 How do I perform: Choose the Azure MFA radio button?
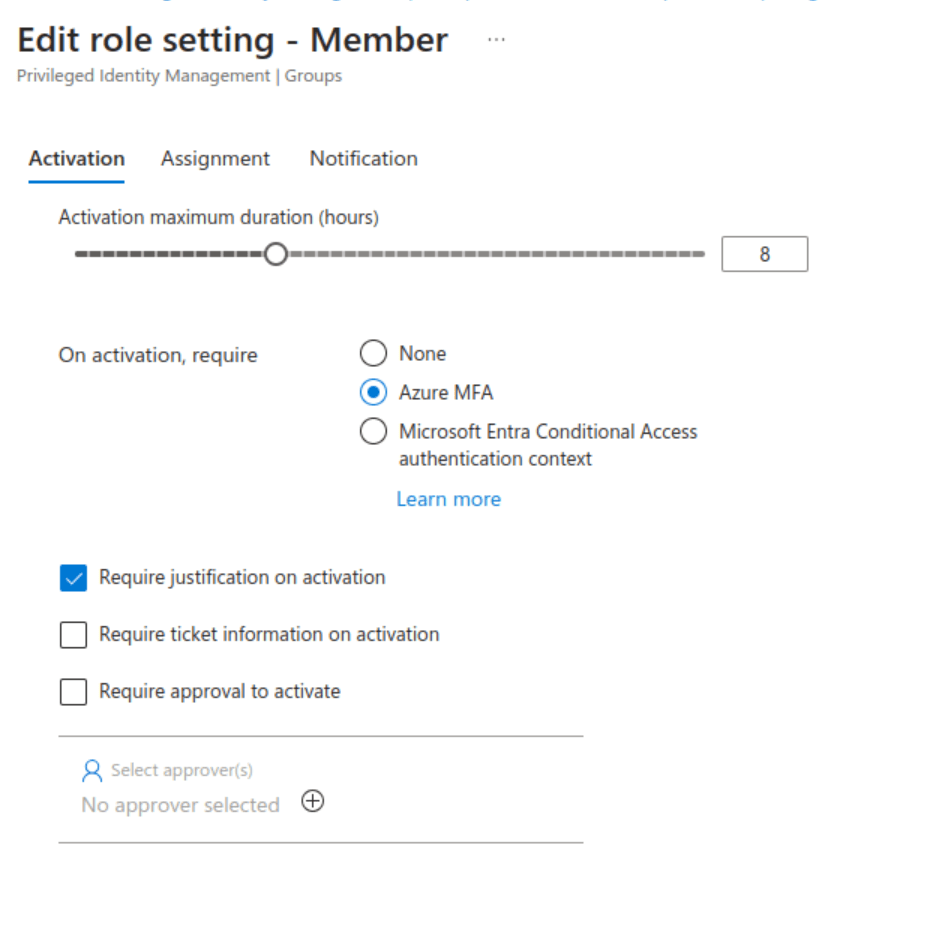[x=373, y=393]
